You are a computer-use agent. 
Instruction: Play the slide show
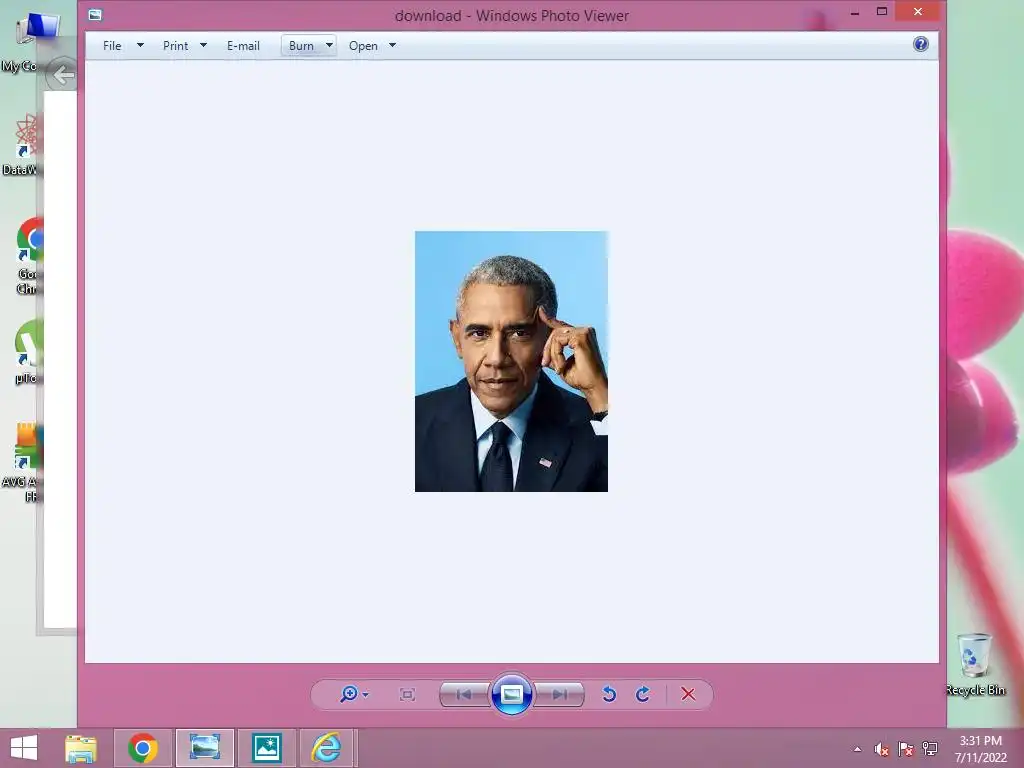[511, 694]
